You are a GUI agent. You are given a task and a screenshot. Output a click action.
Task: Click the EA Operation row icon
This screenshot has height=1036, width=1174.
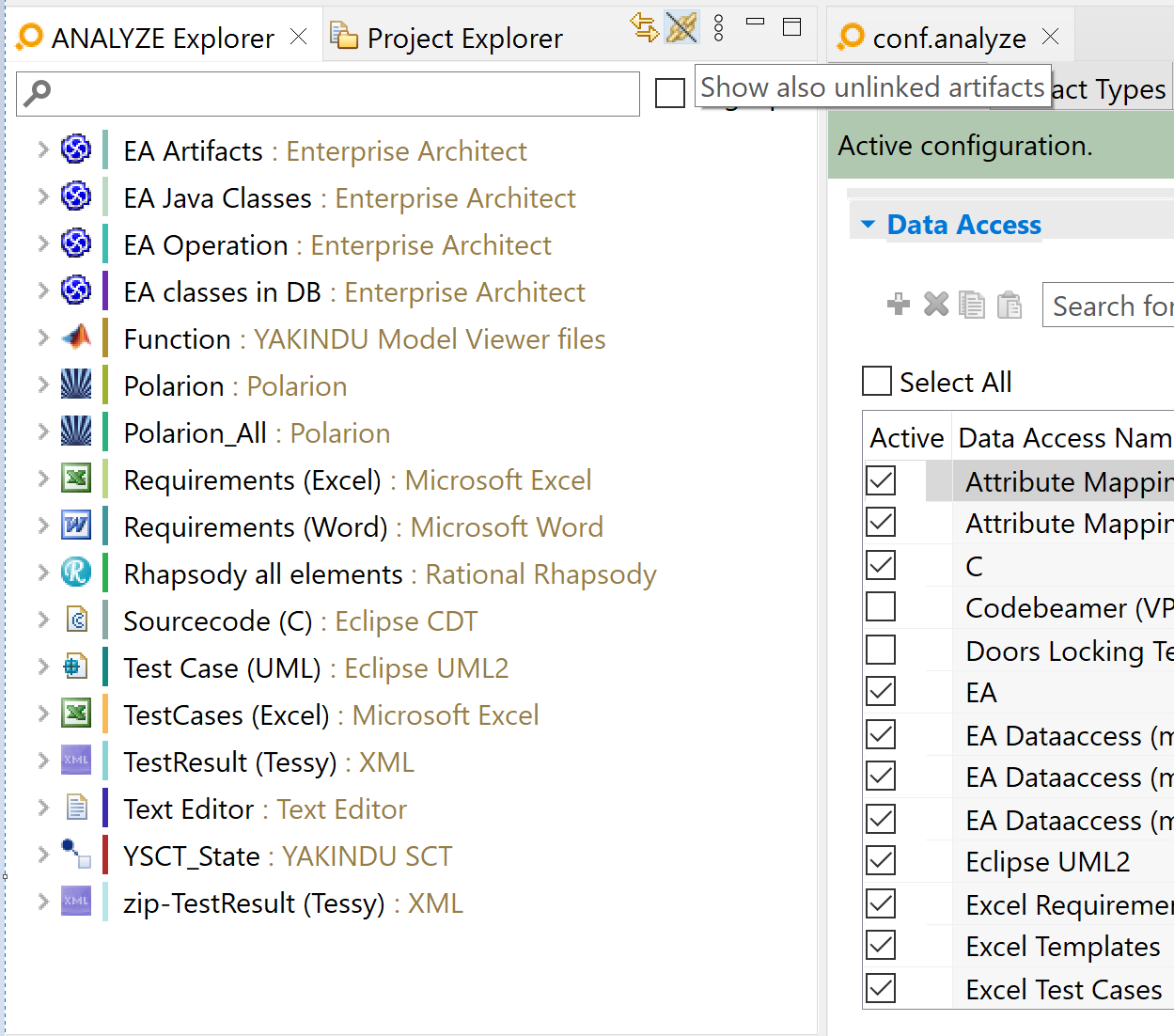click(x=76, y=243)
